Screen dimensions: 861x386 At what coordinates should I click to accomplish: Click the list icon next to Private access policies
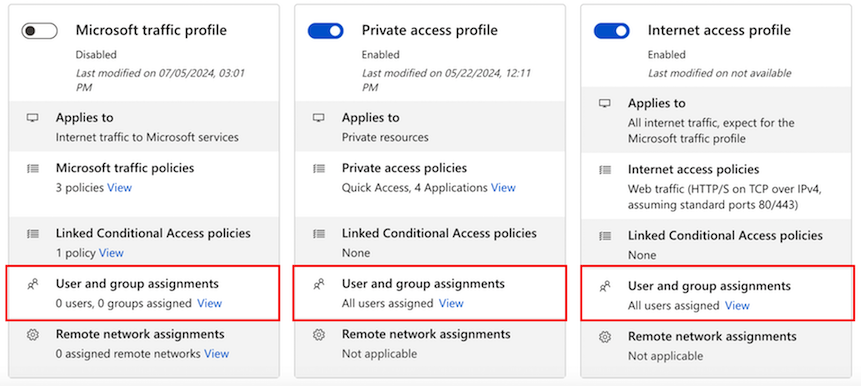click(x=318, y=169)
